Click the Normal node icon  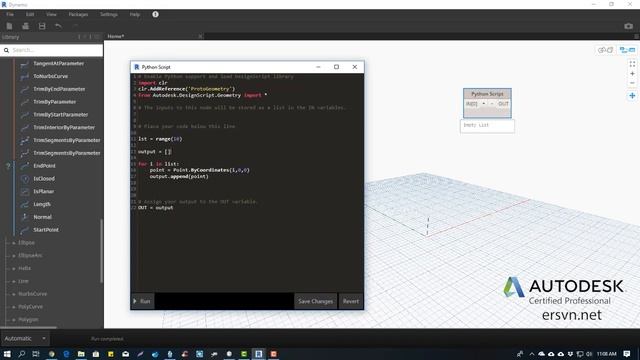point(24,217)
